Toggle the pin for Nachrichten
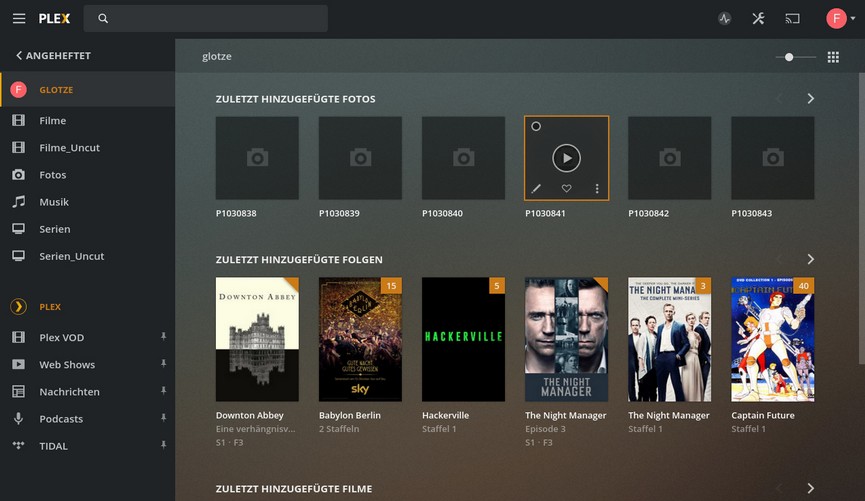 click(163, 390)
